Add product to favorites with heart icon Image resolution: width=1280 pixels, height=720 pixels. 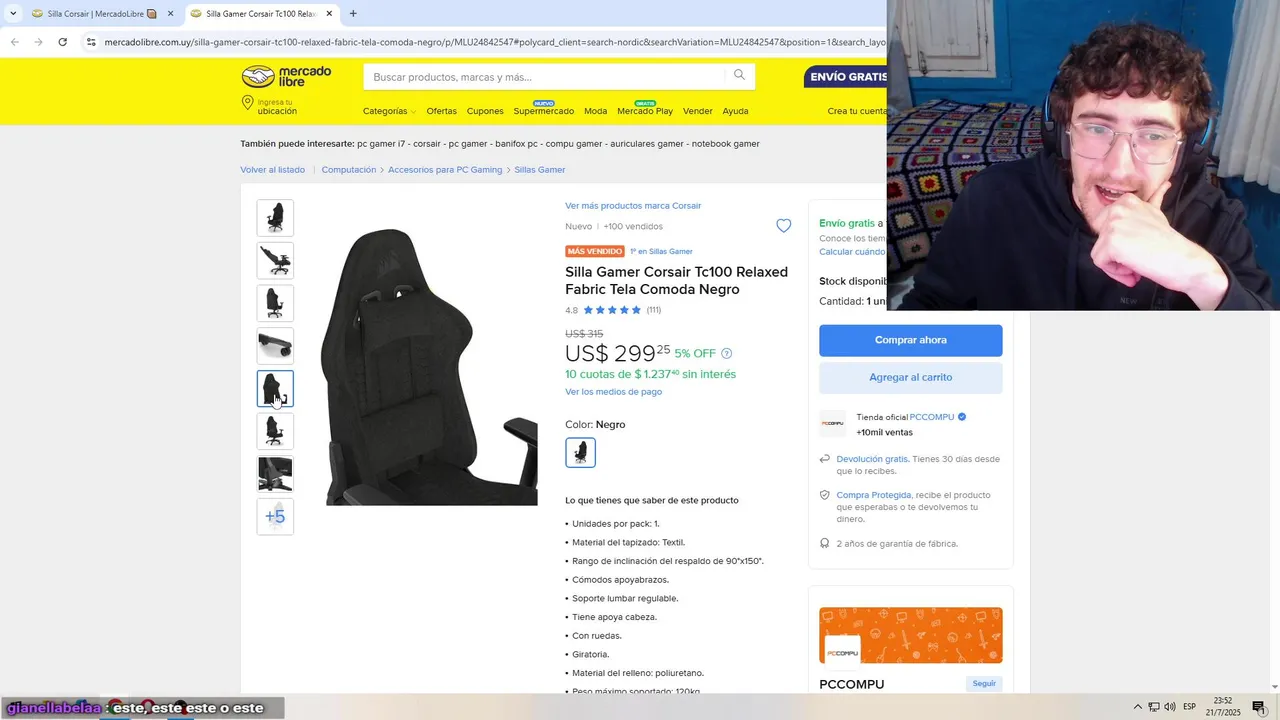click(784, 226)
